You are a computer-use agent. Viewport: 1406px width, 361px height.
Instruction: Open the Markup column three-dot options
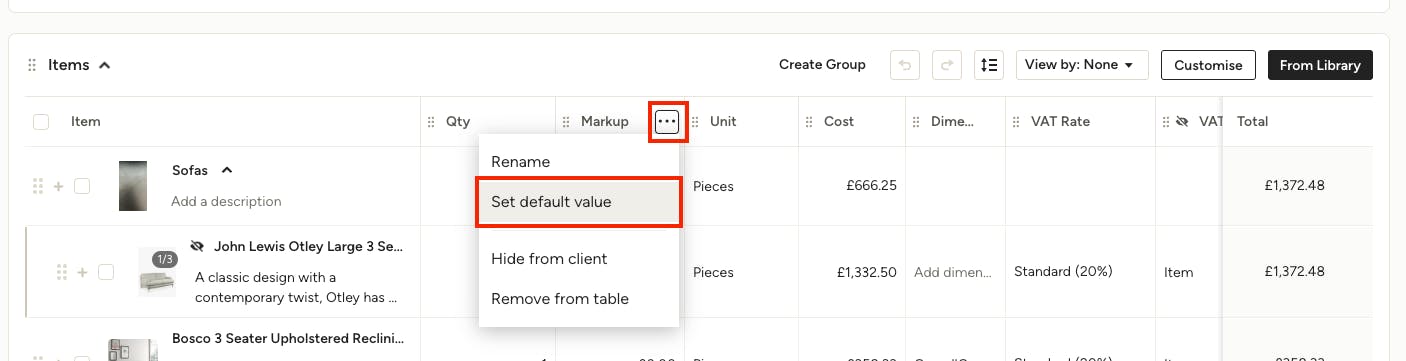[667, 122]
